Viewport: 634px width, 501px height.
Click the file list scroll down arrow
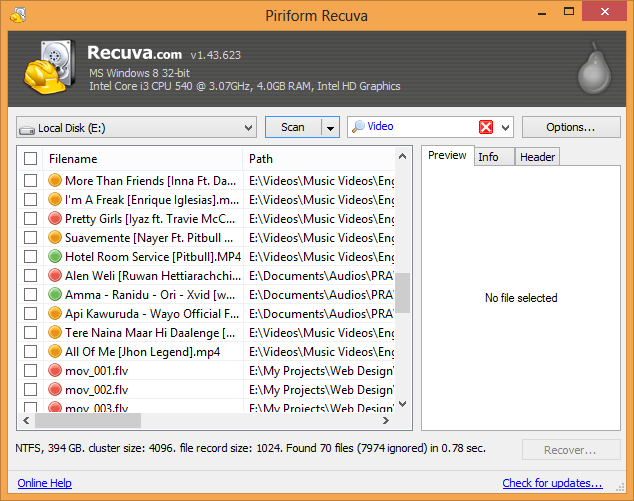[x=402, y=403]
